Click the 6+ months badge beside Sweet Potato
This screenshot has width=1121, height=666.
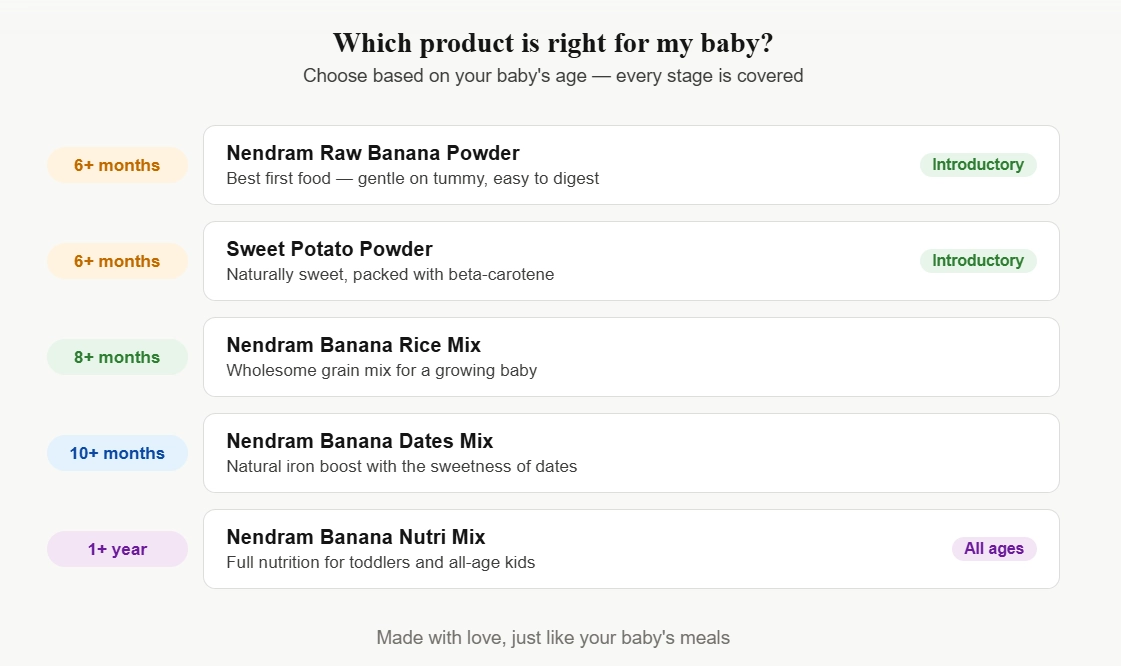click(x=117, y=261)
